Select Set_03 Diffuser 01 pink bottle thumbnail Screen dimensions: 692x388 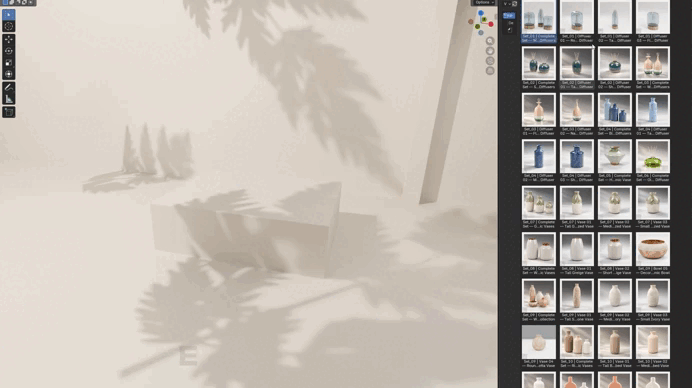(x=538, y=114)
